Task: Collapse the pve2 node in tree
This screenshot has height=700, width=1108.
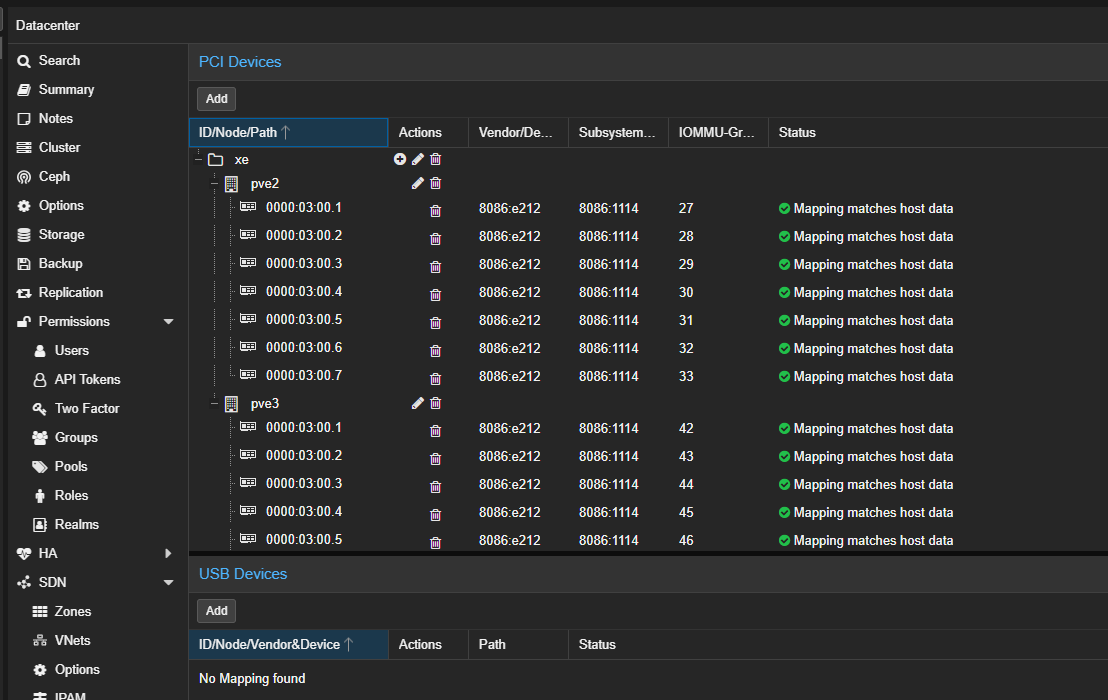Action: coord(214,184)
